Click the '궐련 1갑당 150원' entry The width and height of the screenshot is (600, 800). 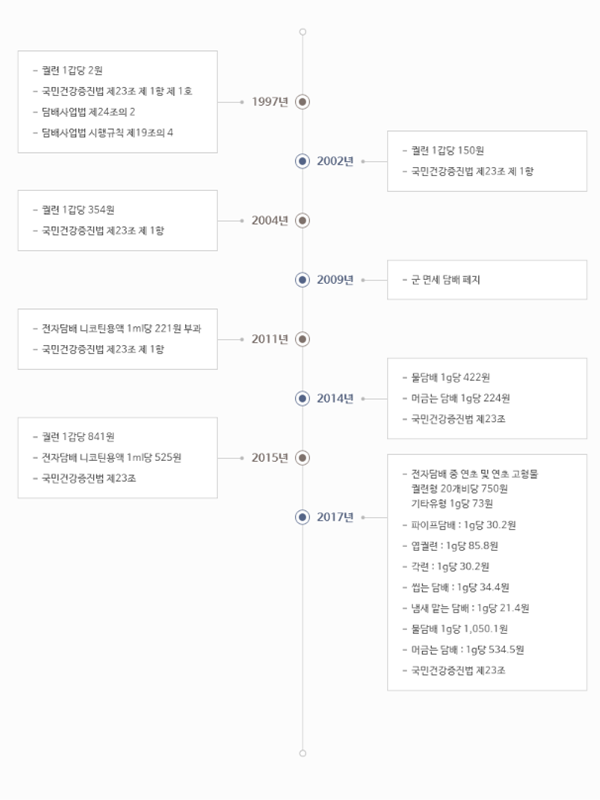tap(447, 151)
